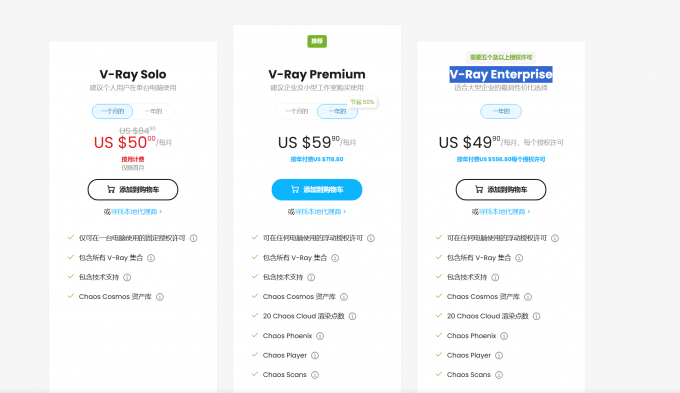Open local reseller link under V-Ray Enterprise
Screen dimensions: 680x393
click(504, 212)
